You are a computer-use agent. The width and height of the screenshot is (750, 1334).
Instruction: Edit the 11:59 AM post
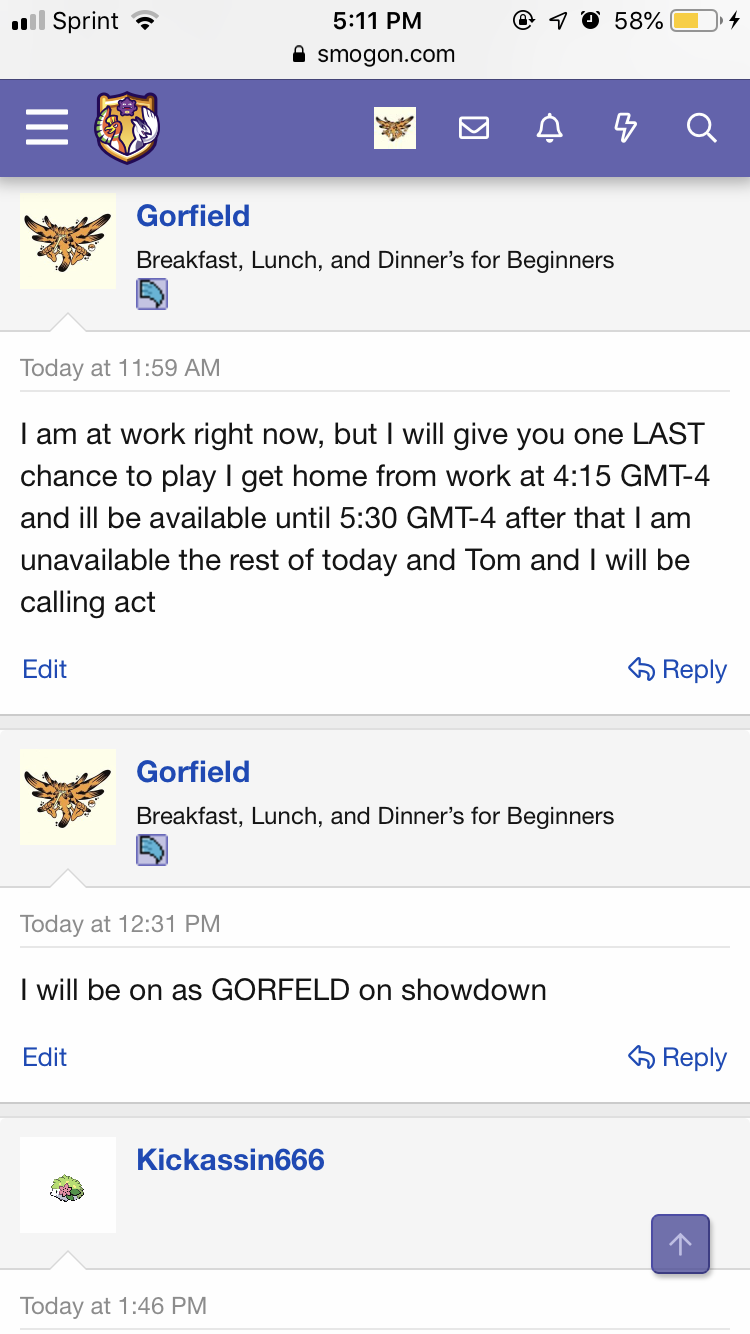point(45,669)
